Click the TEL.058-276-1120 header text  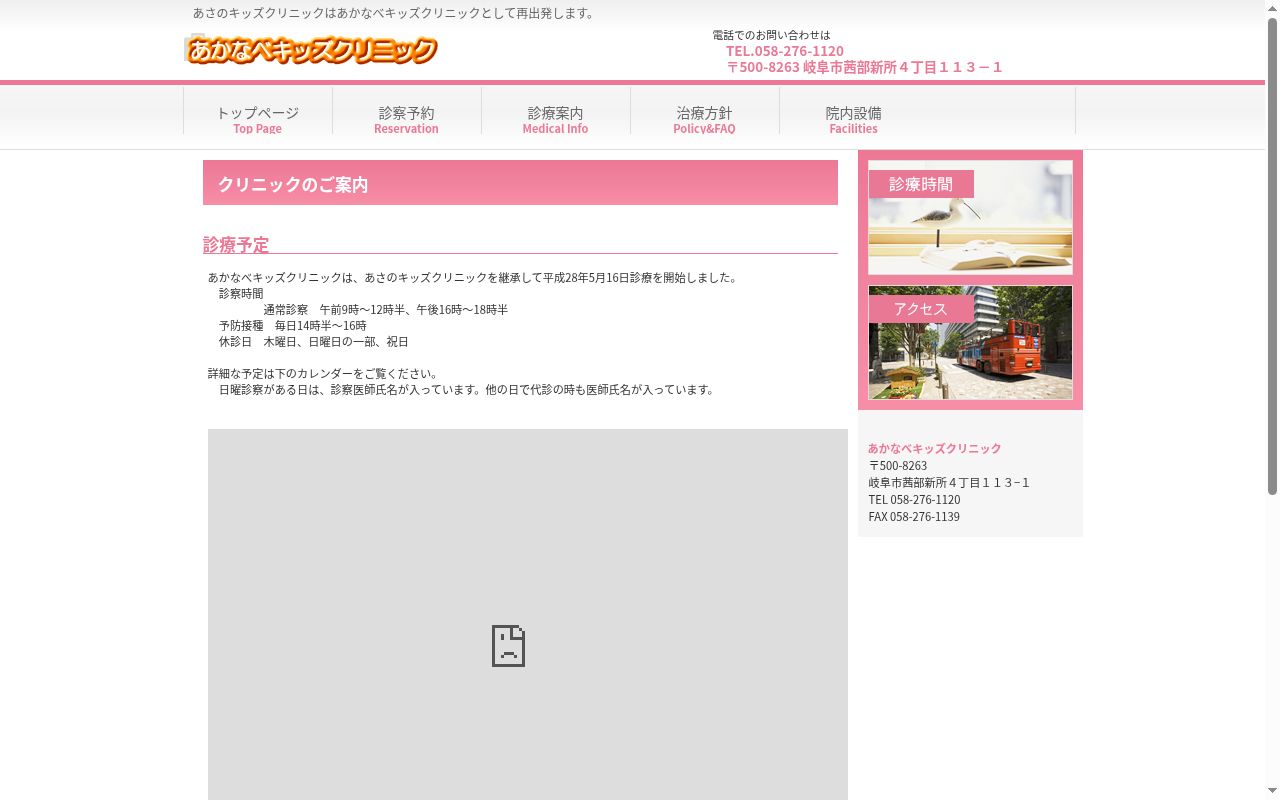click(x=784, y=51)
